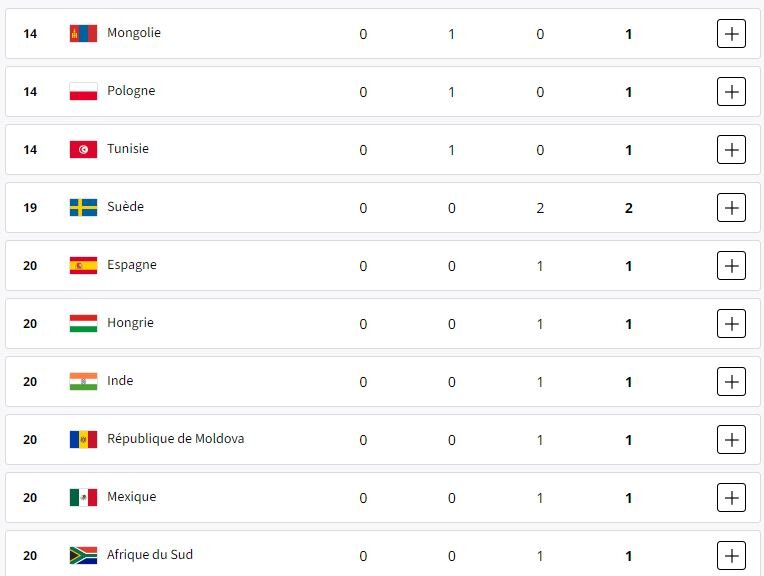Expand the Pologne medal details
Viewport: 764px width, 576px height.
(731, 92)
